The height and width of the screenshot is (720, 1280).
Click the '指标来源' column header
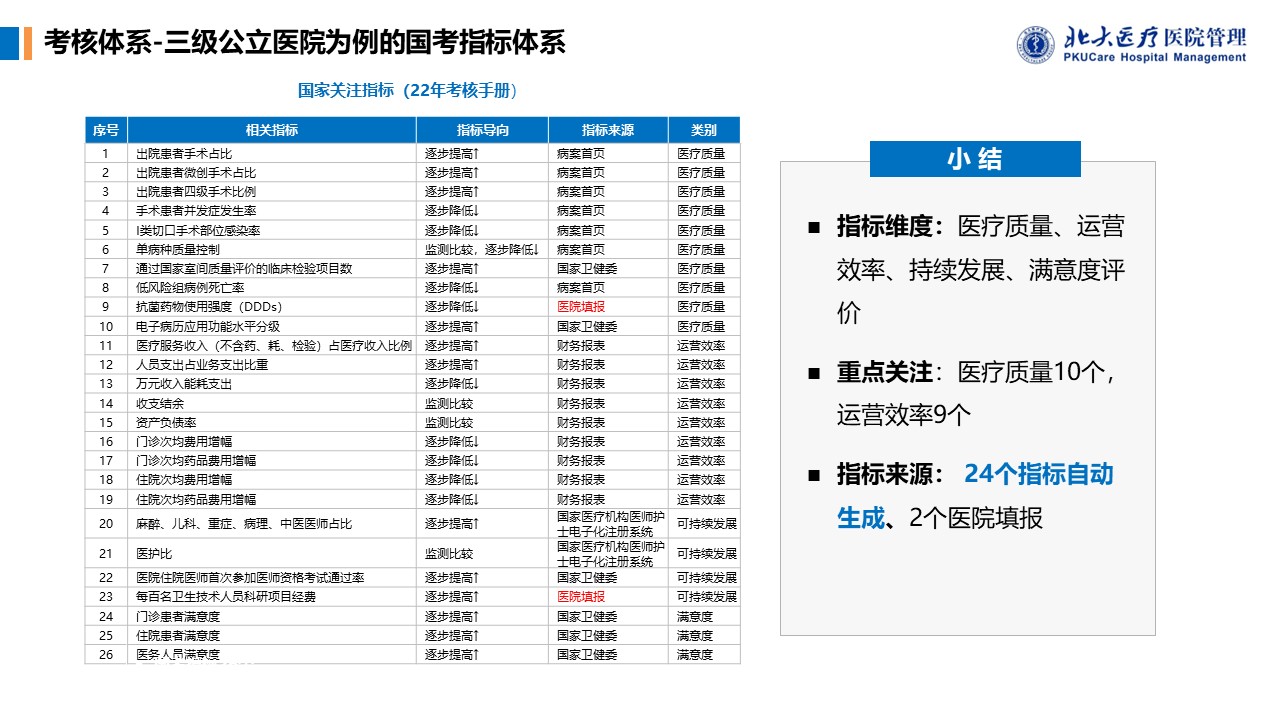[x=608, y=130]
